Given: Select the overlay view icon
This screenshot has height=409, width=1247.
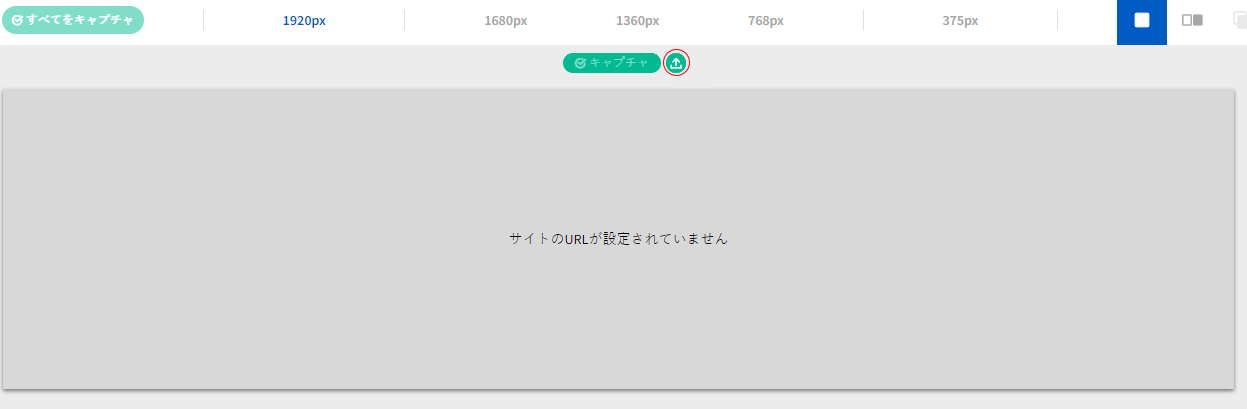Looking at the screenshot, I should 1238,21.
